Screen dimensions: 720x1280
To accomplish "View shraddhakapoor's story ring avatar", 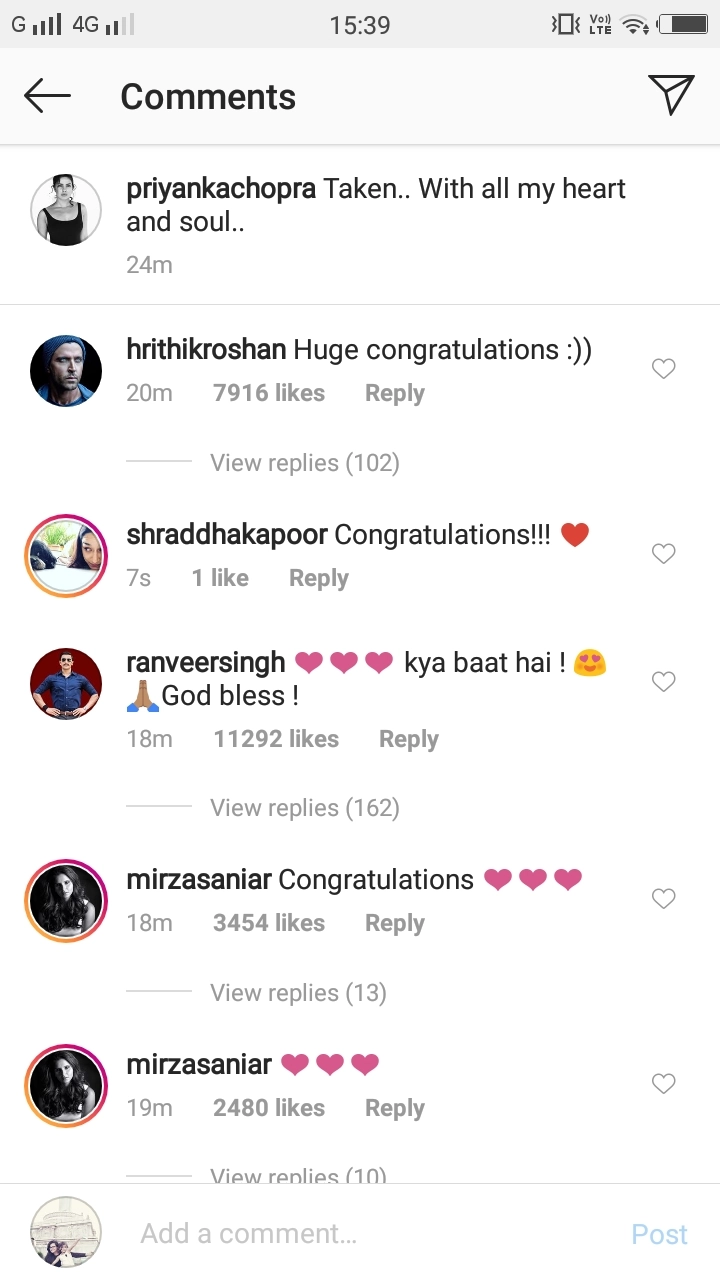I will click(x=66, y=555).
